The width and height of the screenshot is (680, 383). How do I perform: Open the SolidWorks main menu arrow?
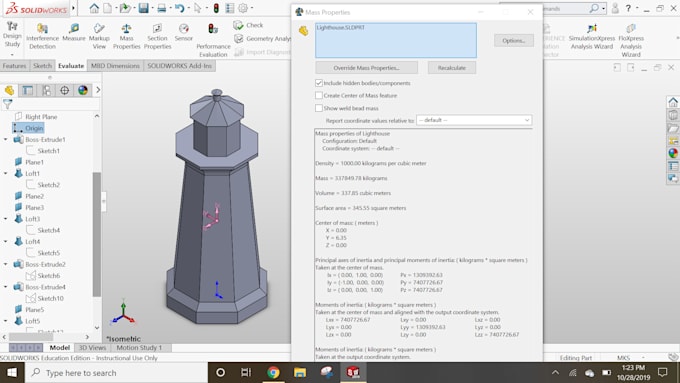click(73, 8)
